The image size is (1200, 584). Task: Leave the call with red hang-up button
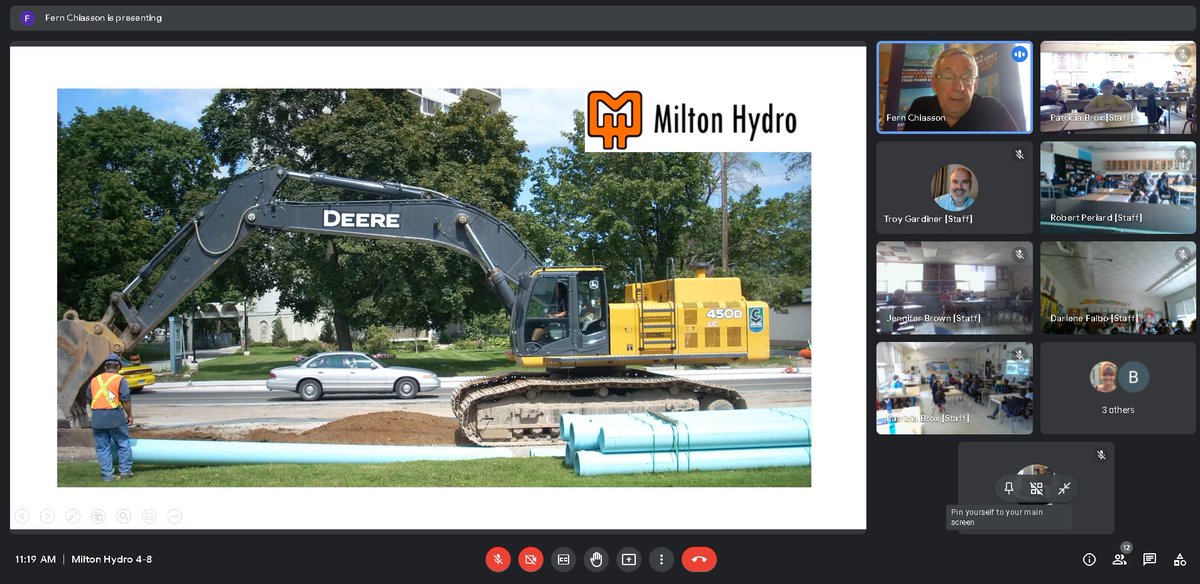pyautogui.click(x=699, y=559)
